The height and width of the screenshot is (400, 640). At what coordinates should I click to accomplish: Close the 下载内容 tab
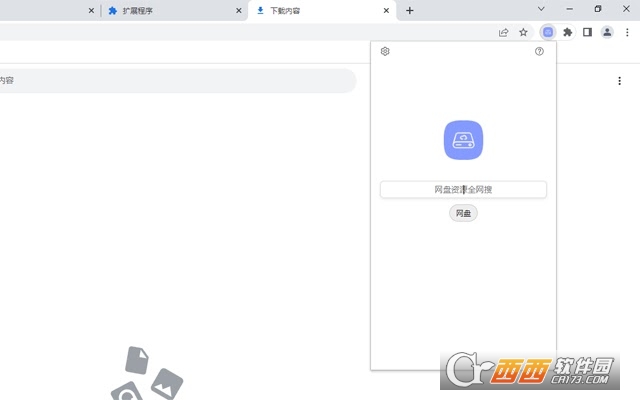[386, 11]
